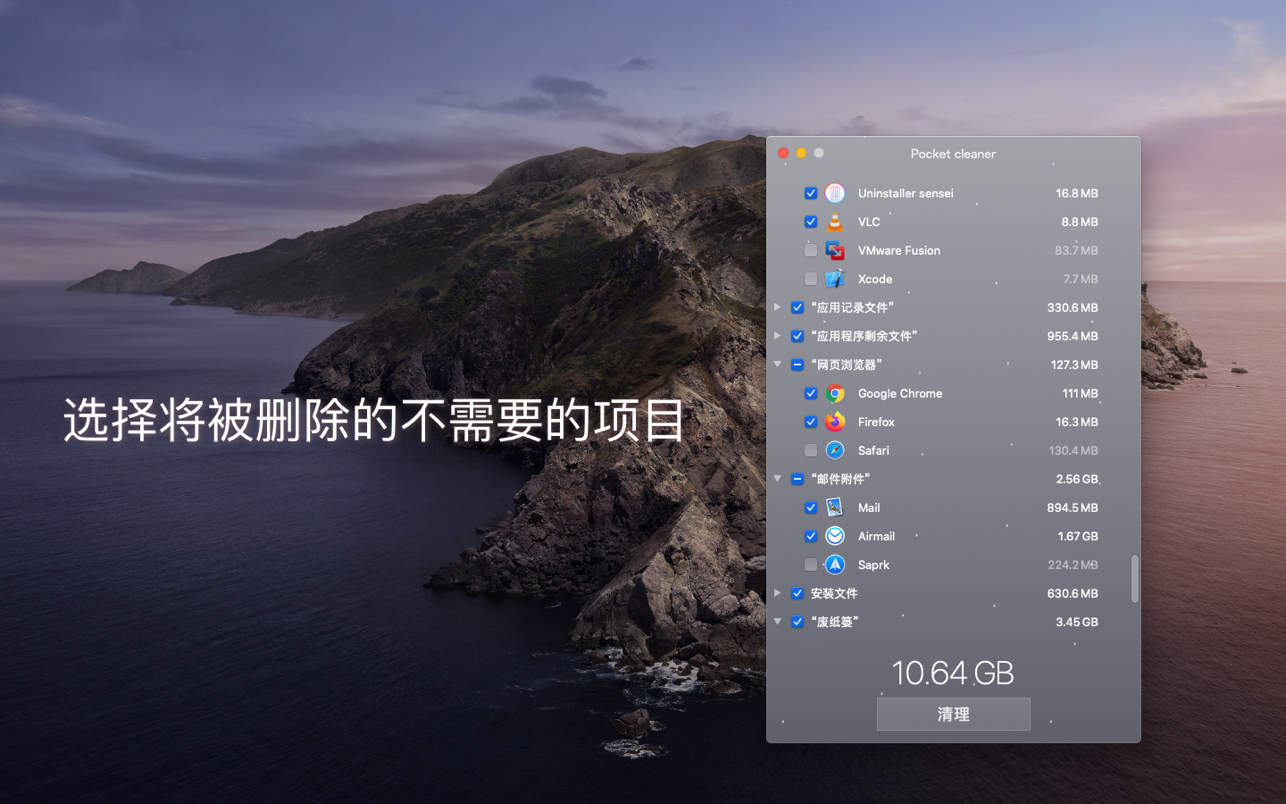Image resolution: width=1286 pixels, height=804 pixels.
Task: Click the Uninstaller sensei app icon
Action: (x=835, y=193)
